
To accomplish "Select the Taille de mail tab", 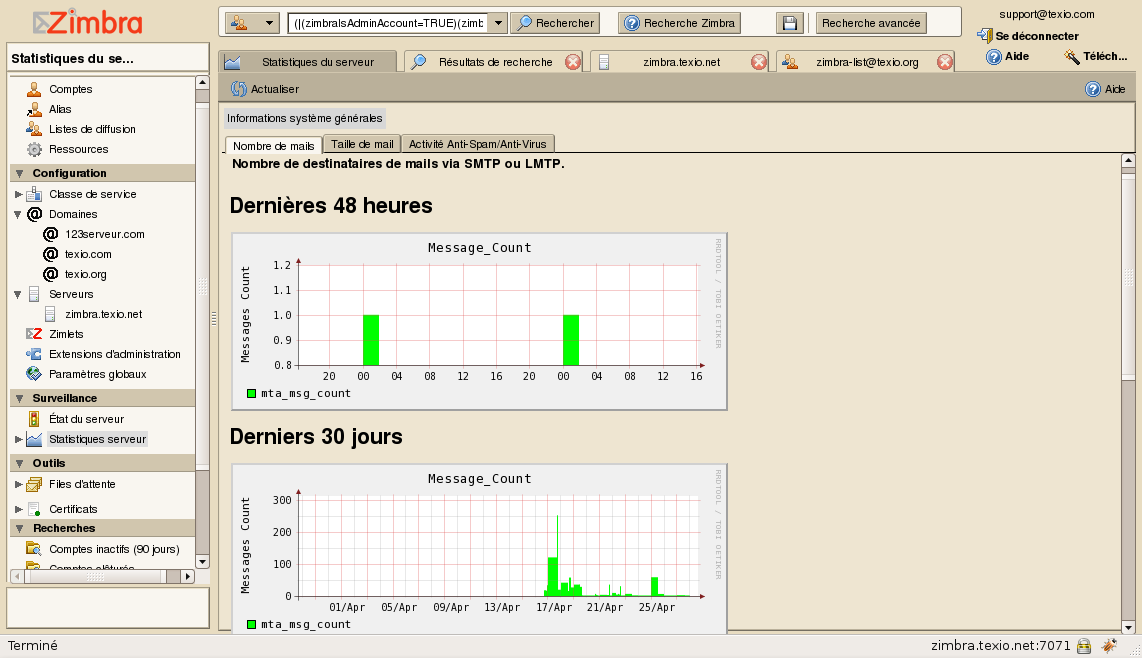I will tap(362, 144).
